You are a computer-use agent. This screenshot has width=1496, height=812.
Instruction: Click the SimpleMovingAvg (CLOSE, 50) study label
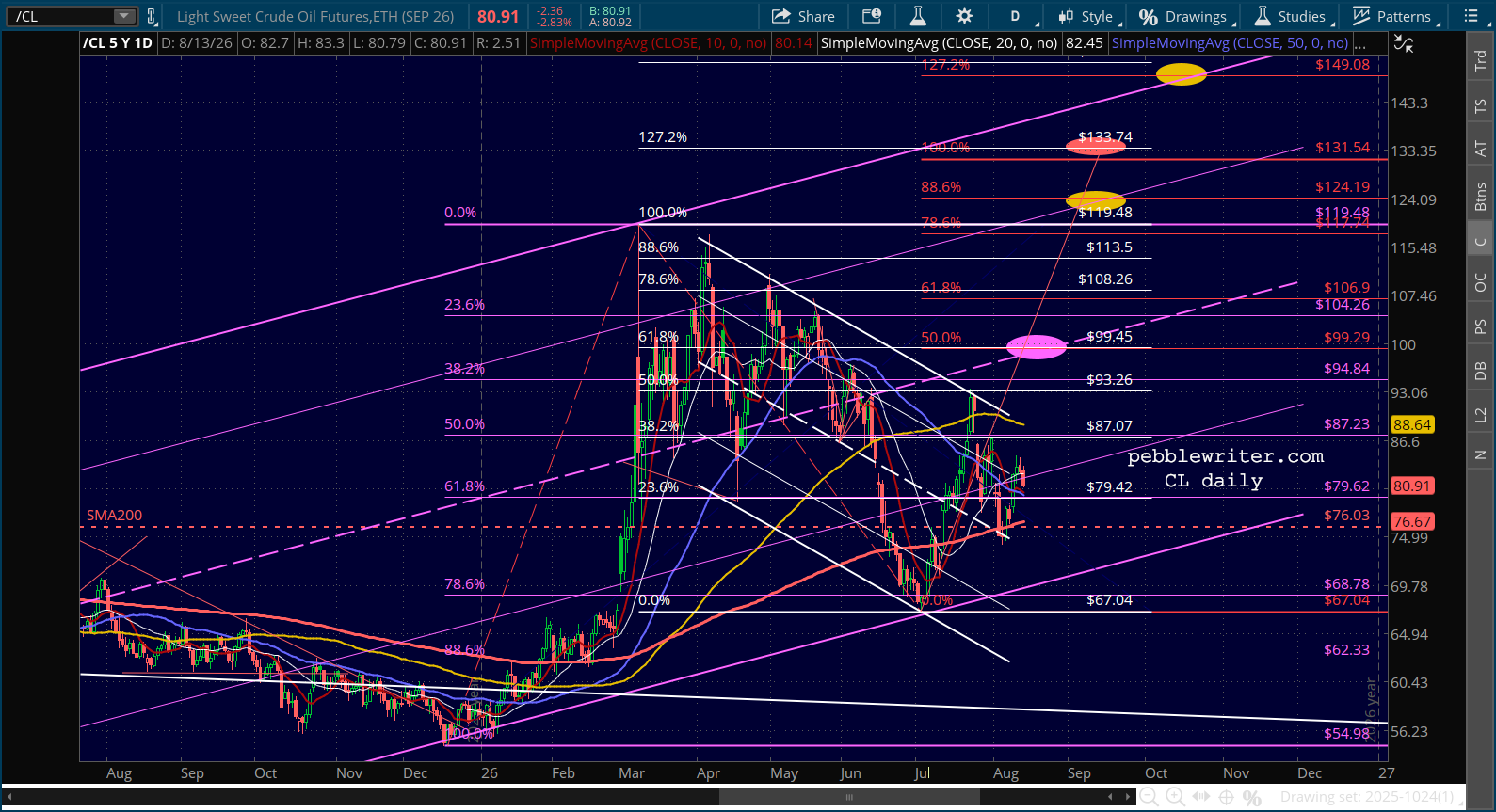1230,43
